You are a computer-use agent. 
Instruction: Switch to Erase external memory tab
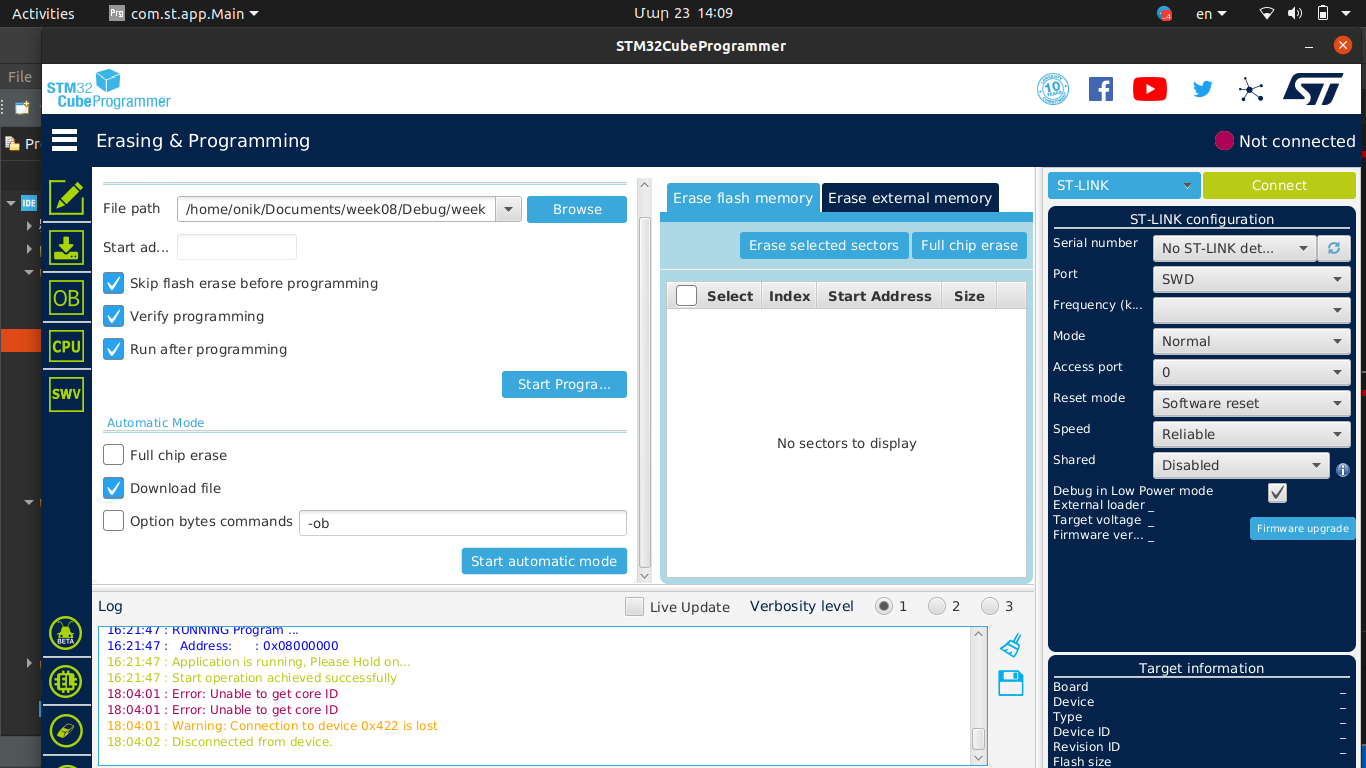pyautogui.click(x=910, y=198)
